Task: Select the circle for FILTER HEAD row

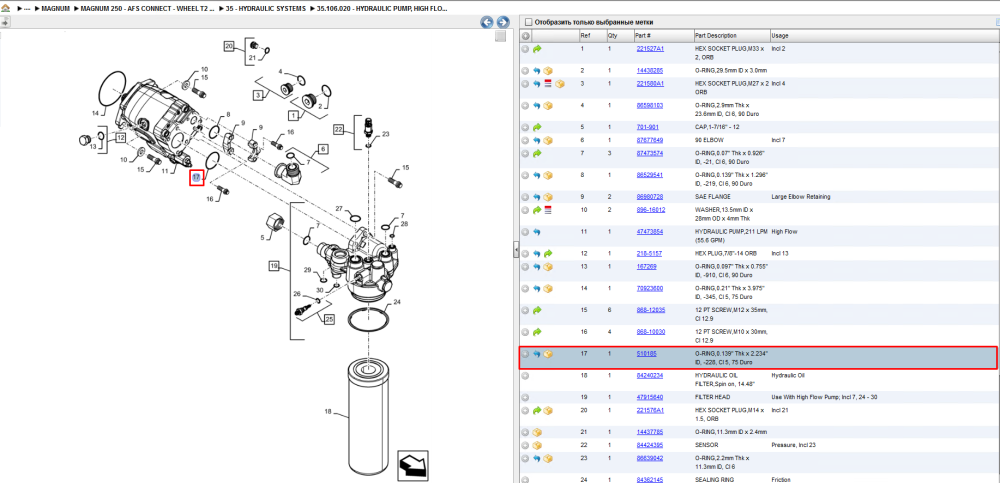Action: tap(525, 397)
